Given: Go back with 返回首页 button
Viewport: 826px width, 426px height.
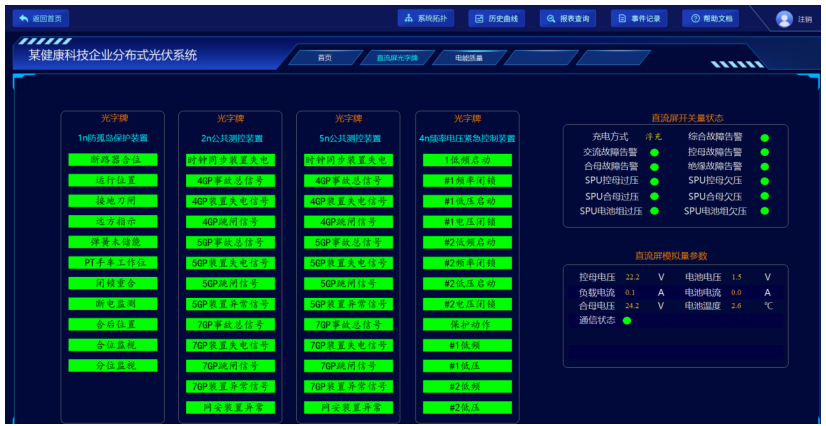Looking at the screenshot, I should pos(41,18).
